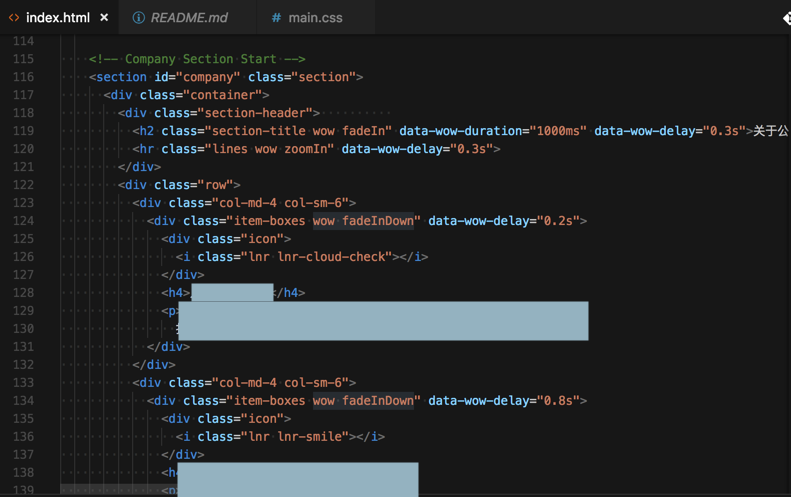The width and height of the screenshot is (791, 497).
Task: Click the class="section" attribute on line 116
Action: [x=302, y=77]
